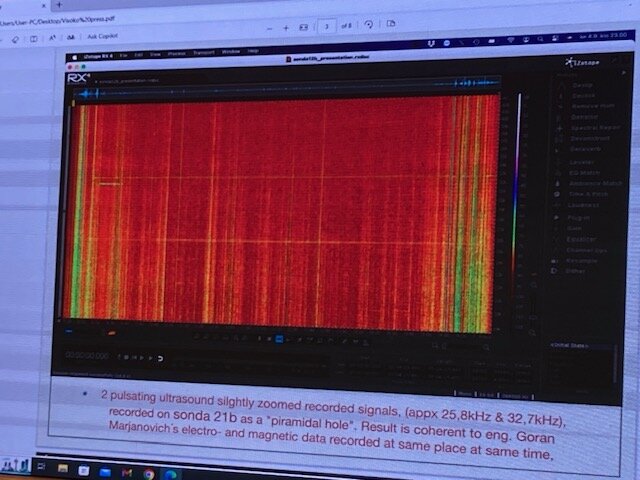
Task: Open Microsoft Store from the taskbar
Action: click(84, 470)
